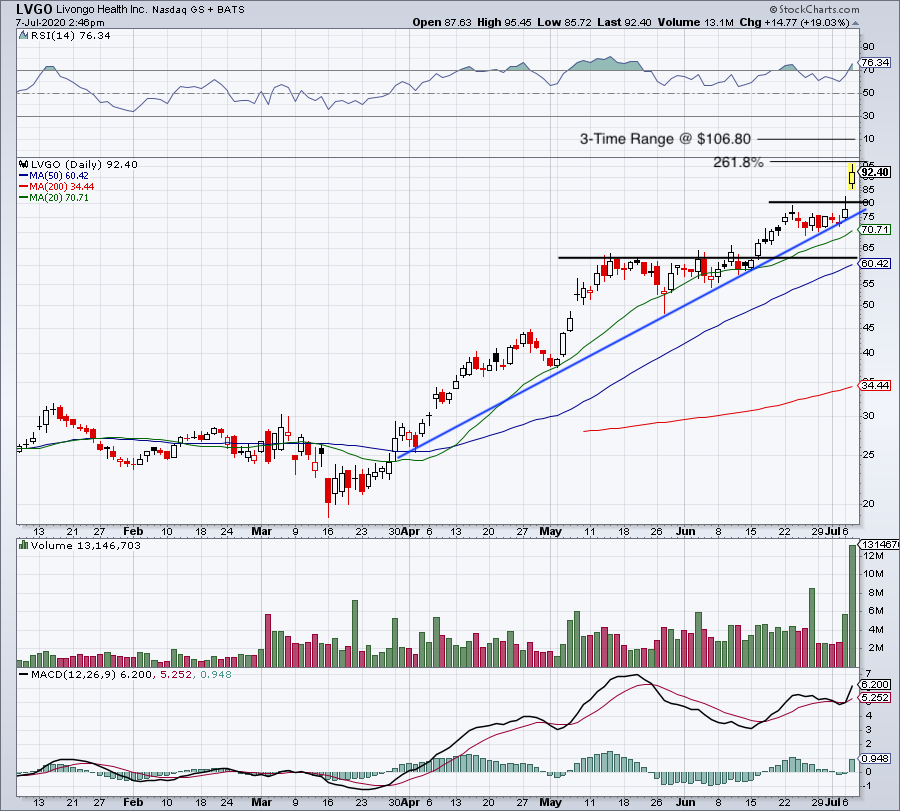Click the MACD(12,26,9) legend label
Image resolution: width=900 pixels, height=811 pixels.
[x=73, y=674]
